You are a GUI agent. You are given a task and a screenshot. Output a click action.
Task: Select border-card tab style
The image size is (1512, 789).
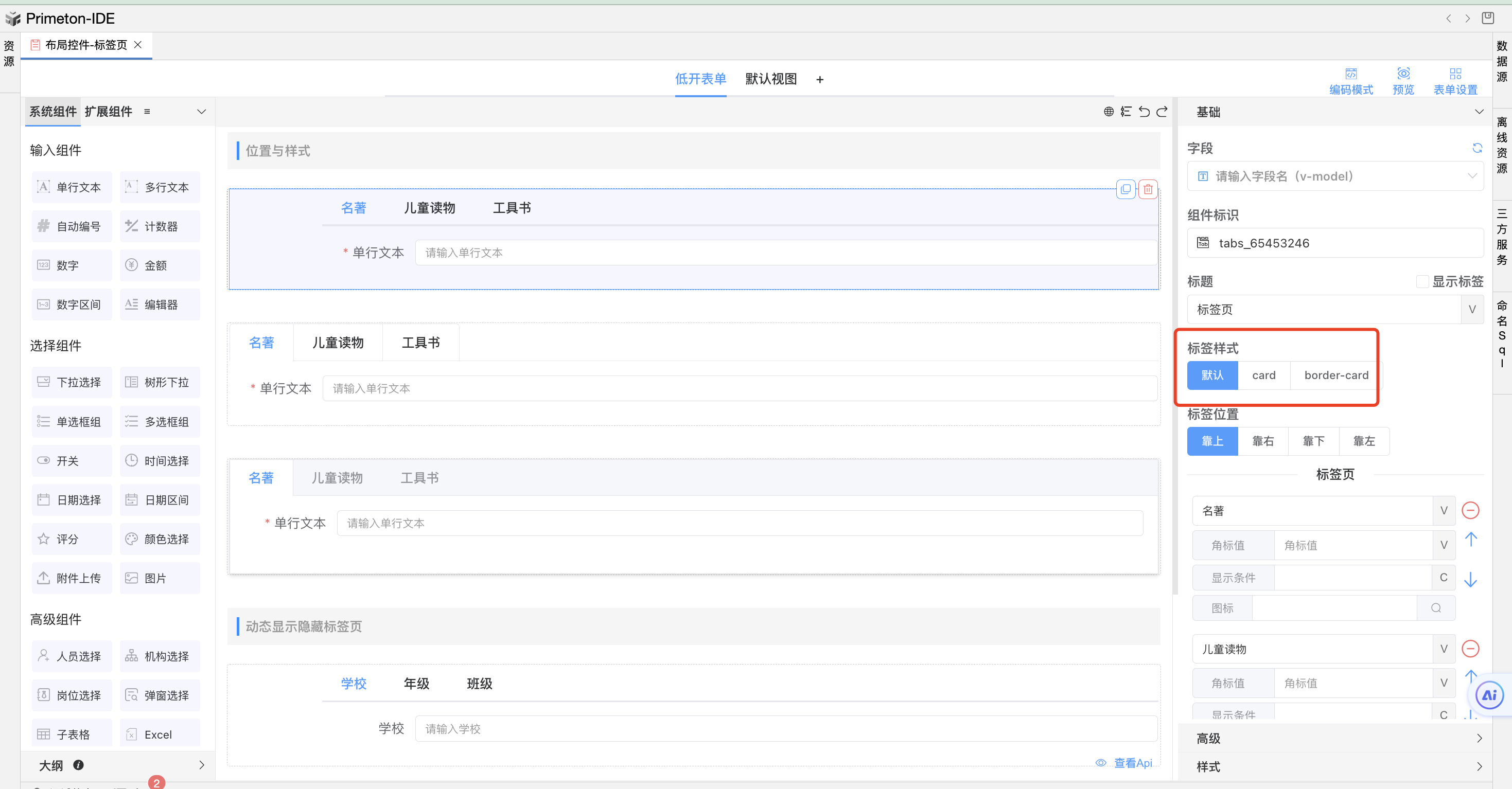click(x=1336, y=375)
